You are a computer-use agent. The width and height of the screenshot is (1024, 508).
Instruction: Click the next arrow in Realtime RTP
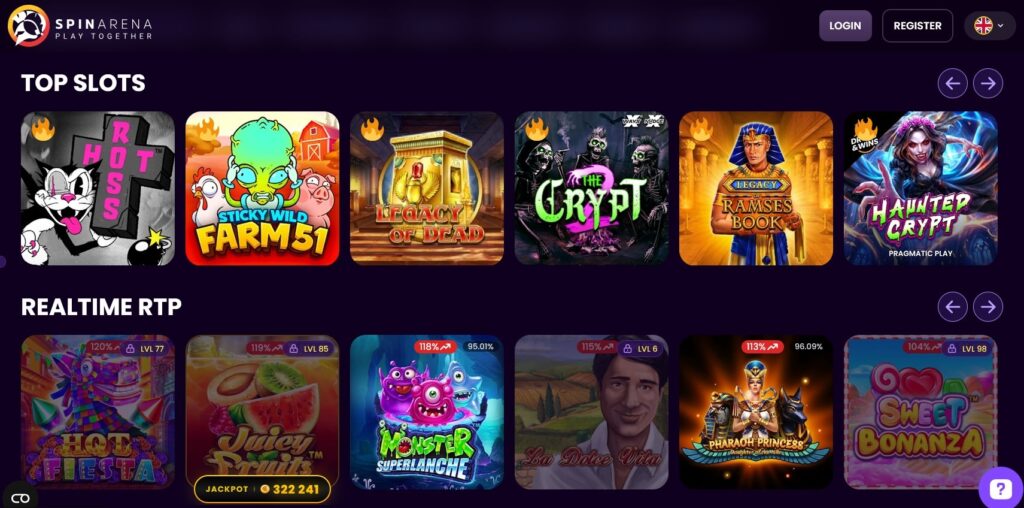pos(987,307)
